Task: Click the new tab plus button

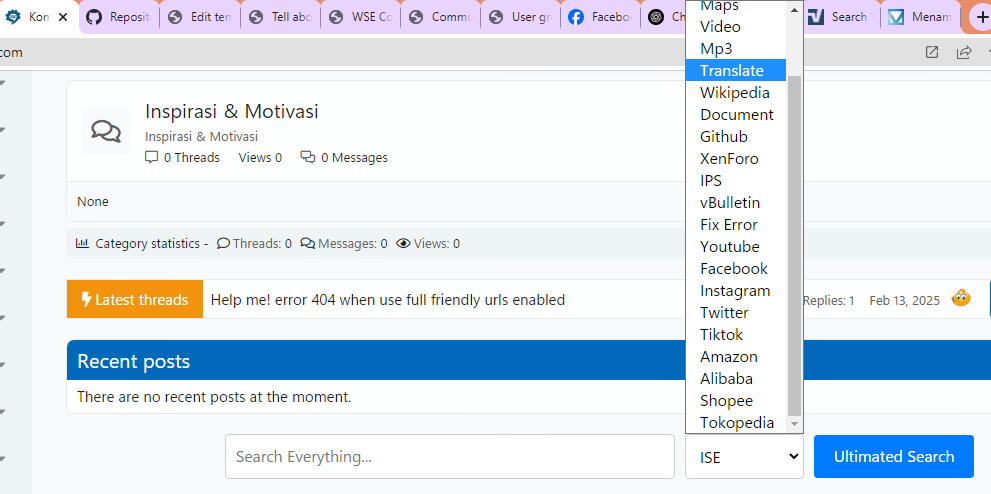Action: pyautogui.click(x=982, y=17)
